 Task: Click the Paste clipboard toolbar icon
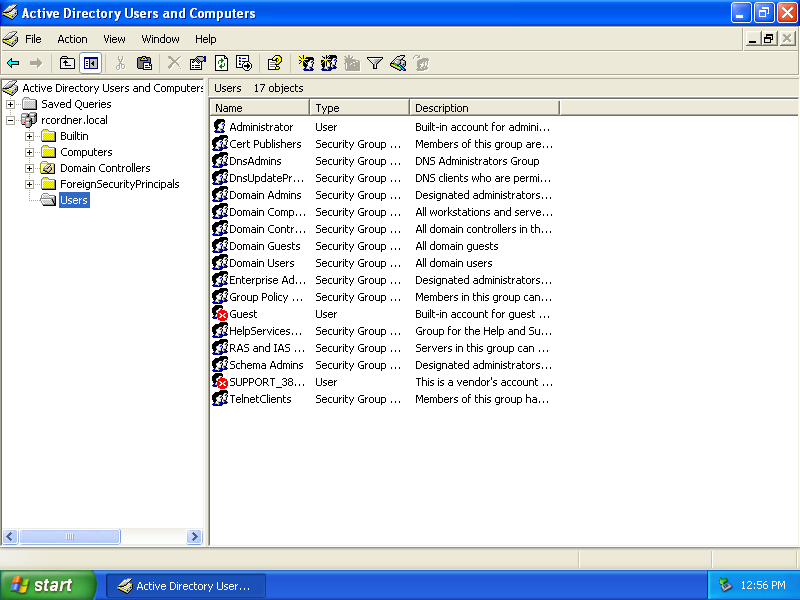[144, 63]
